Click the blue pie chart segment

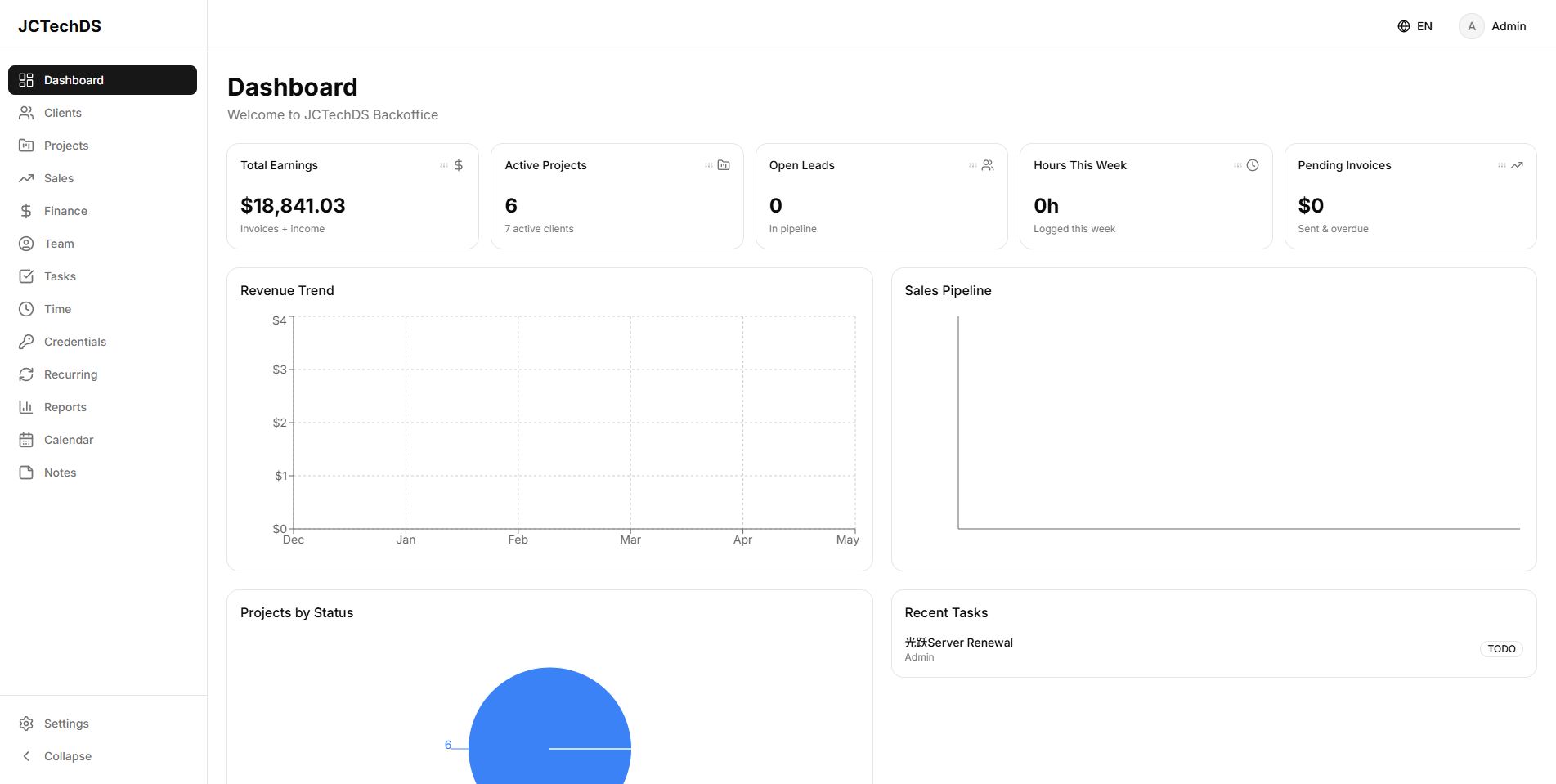click(549, 728)
